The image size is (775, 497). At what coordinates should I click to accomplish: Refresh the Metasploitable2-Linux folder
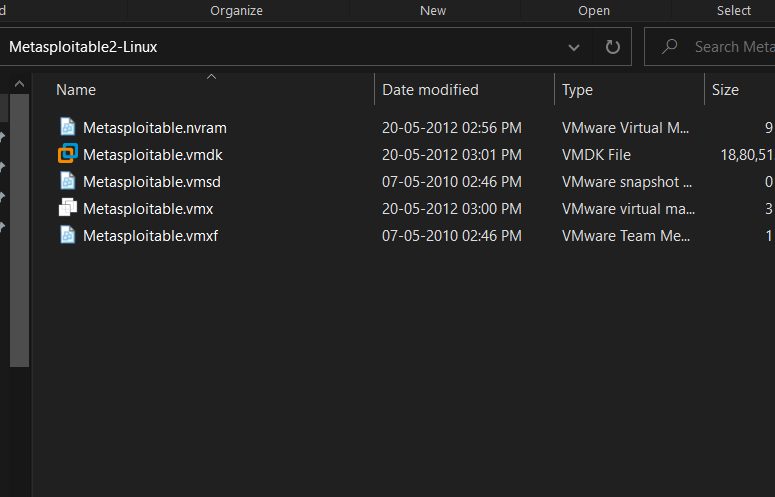pyautogui.click(x=612, y=47)
